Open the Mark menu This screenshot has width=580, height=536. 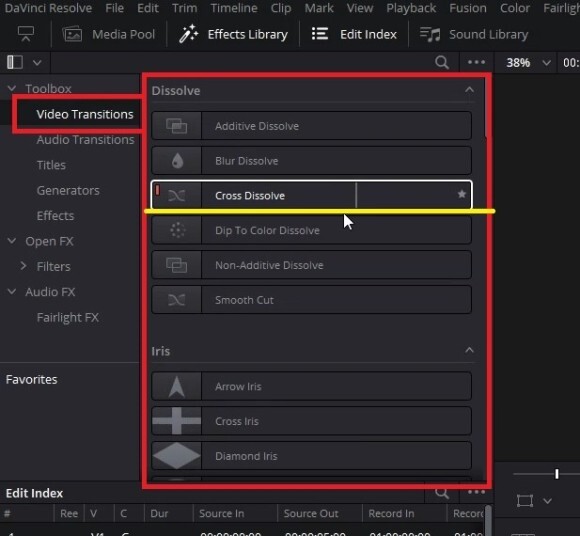coord(319,8)
